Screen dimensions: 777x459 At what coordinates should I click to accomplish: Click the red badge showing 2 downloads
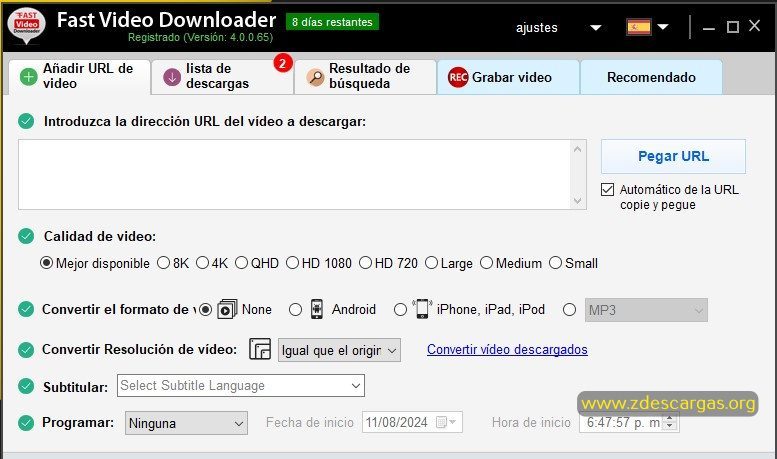click(282, 63)
